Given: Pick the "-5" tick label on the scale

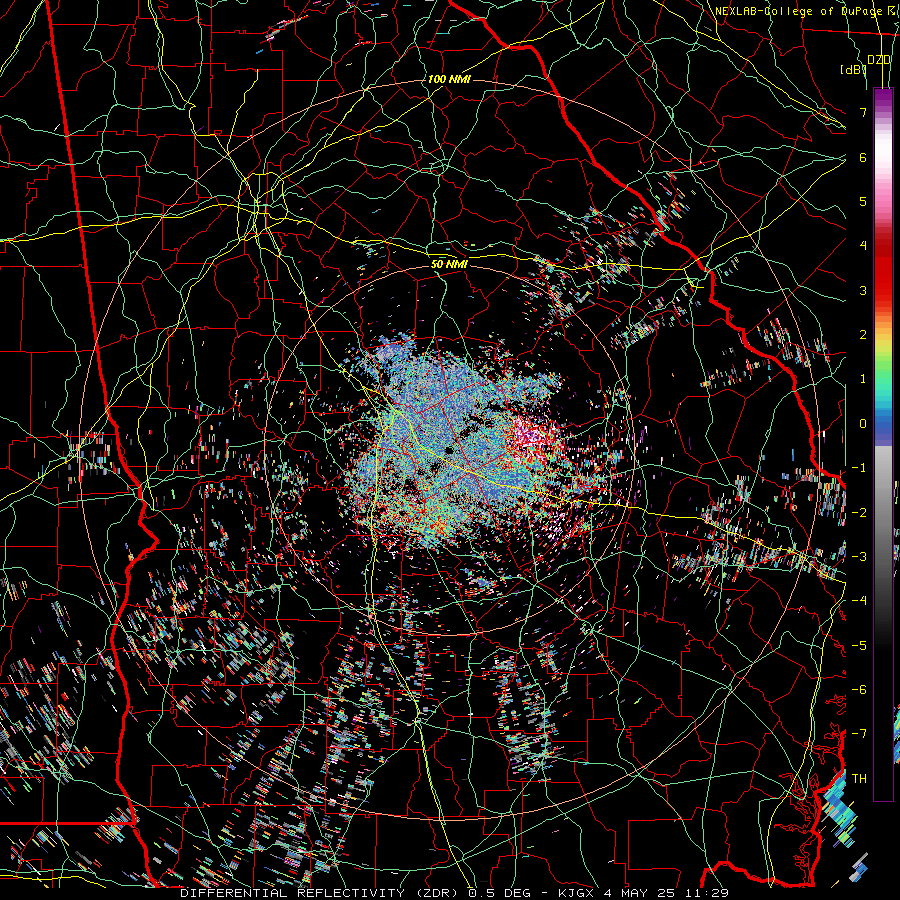Looking at the screenshot, I should (x=859, y=646).
